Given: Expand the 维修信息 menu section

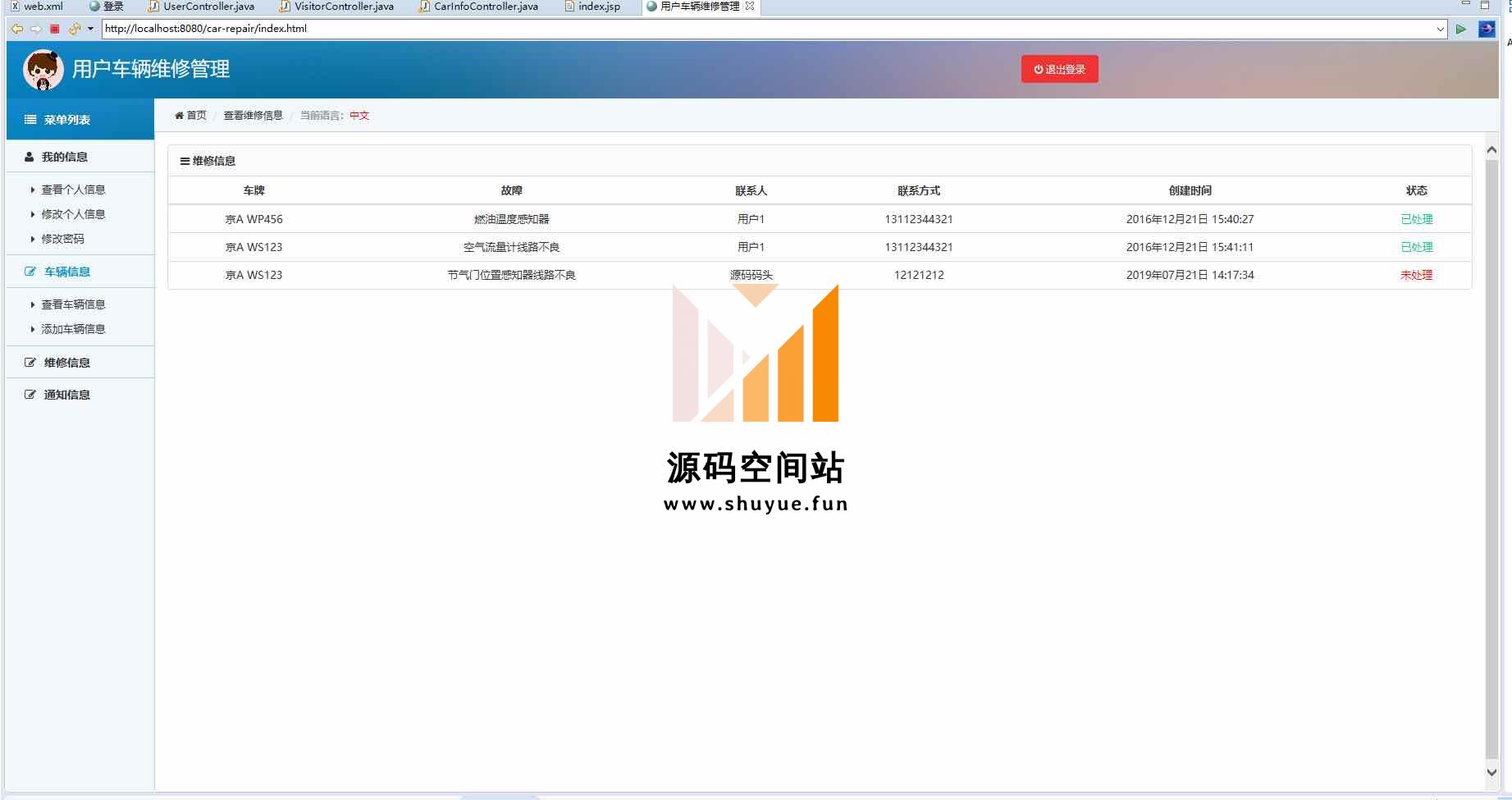Looking at the screenshot, I should (x=80, y=363).
